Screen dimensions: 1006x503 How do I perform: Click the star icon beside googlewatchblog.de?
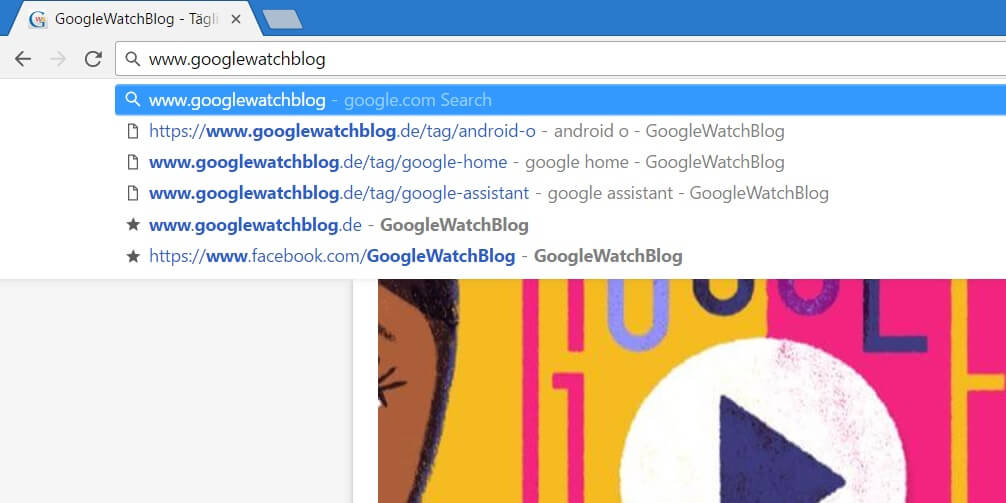coord(133,225)
